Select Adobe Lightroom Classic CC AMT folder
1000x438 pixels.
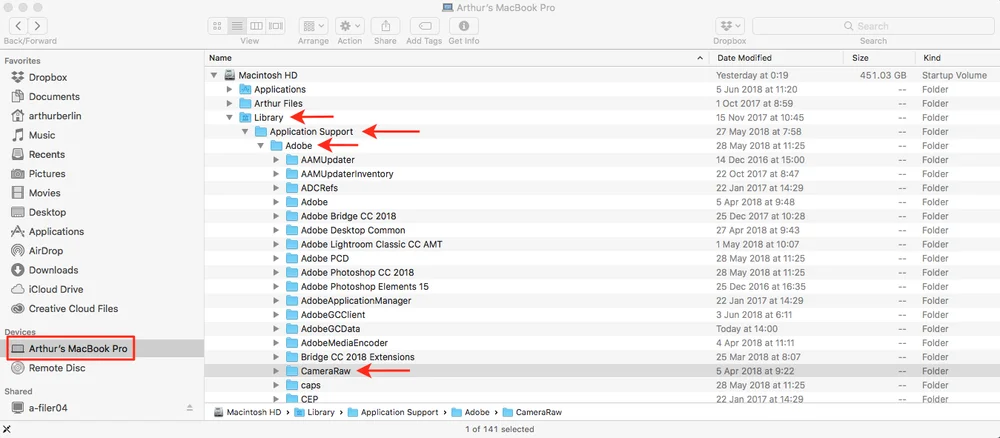(x=601, y=244)
